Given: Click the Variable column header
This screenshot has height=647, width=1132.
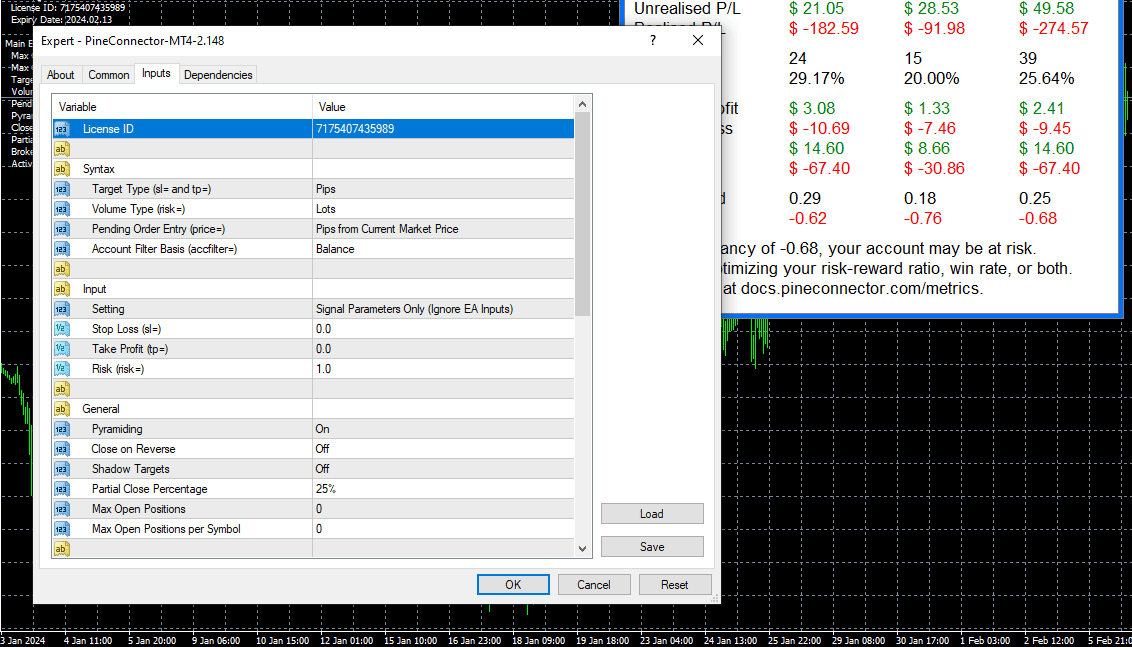Looking at the screenshot, I should 183,107.
